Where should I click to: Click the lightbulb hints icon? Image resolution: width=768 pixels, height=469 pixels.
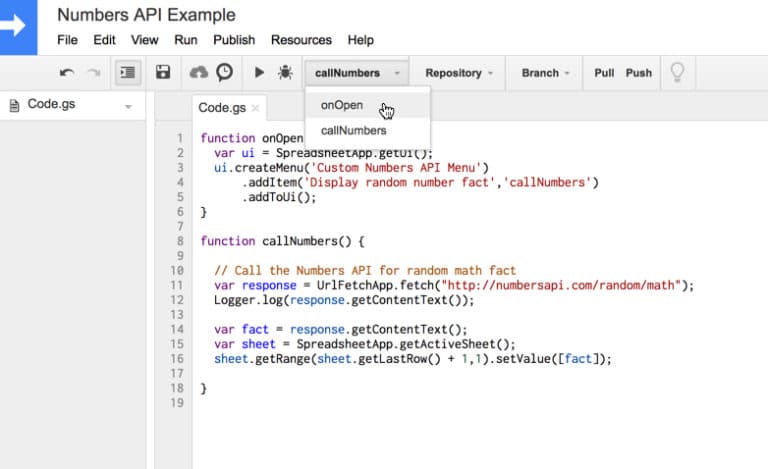pos(677,72)
